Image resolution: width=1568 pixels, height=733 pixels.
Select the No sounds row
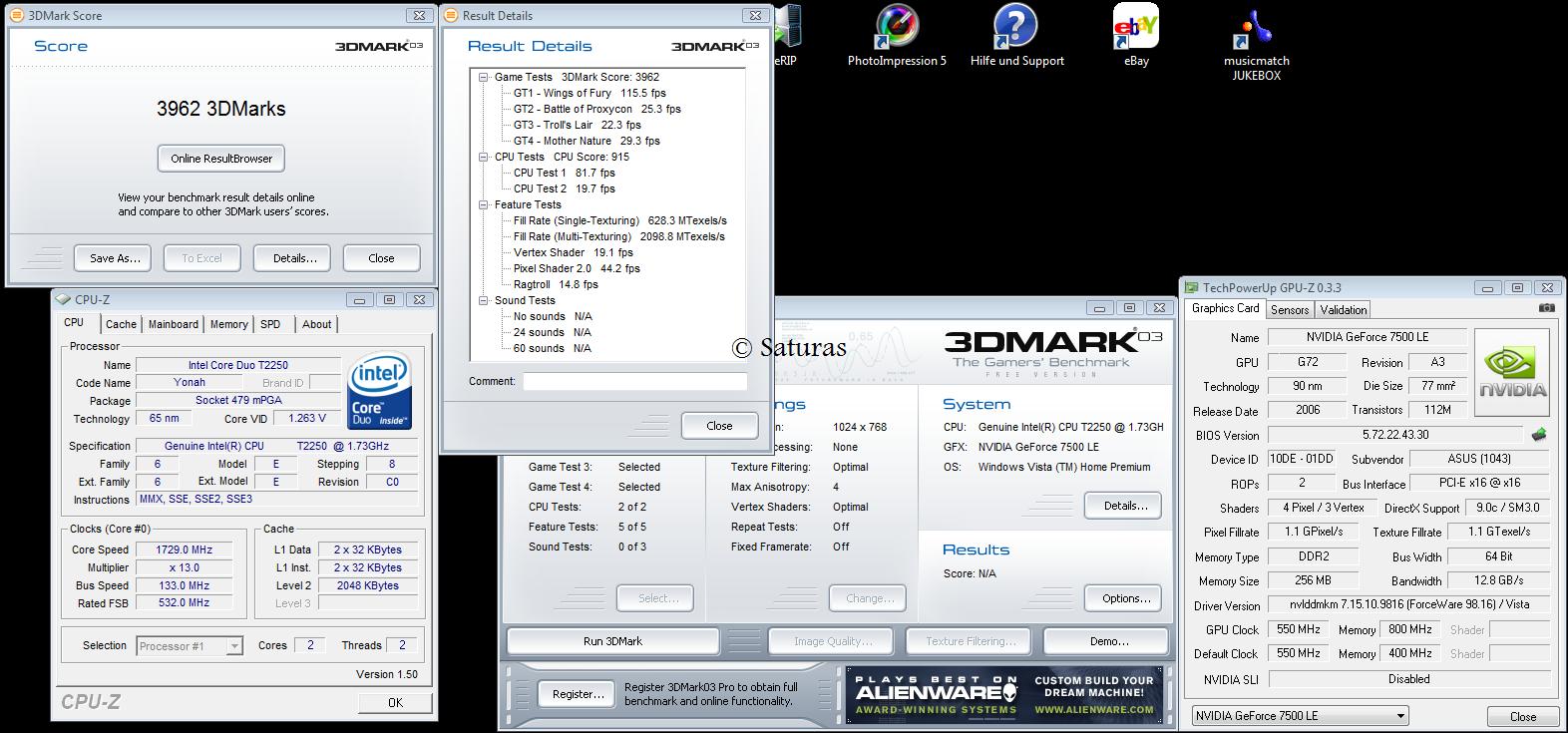coord(552,316)
